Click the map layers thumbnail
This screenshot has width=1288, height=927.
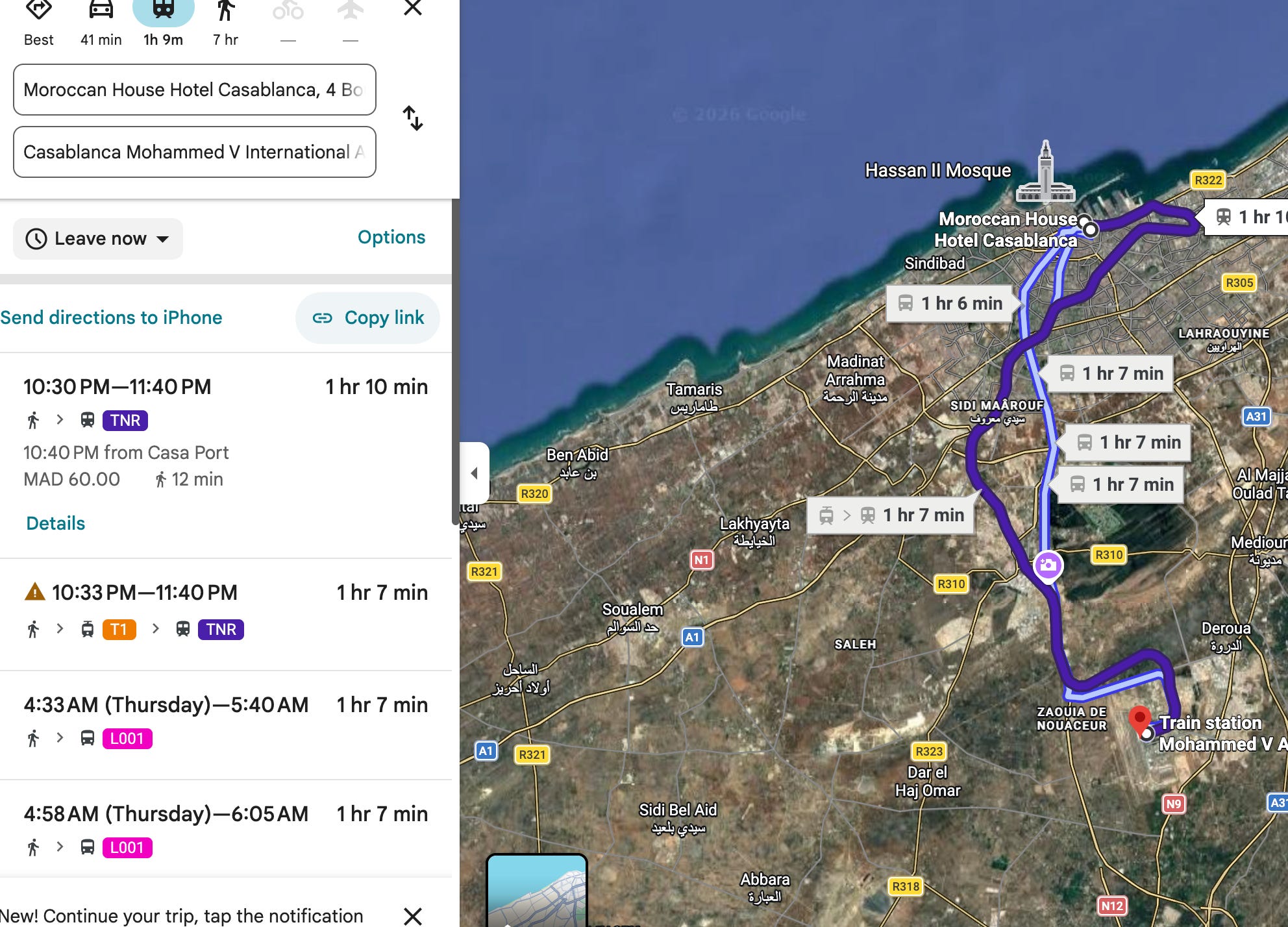pyautogui.click(x=537, y=891)
